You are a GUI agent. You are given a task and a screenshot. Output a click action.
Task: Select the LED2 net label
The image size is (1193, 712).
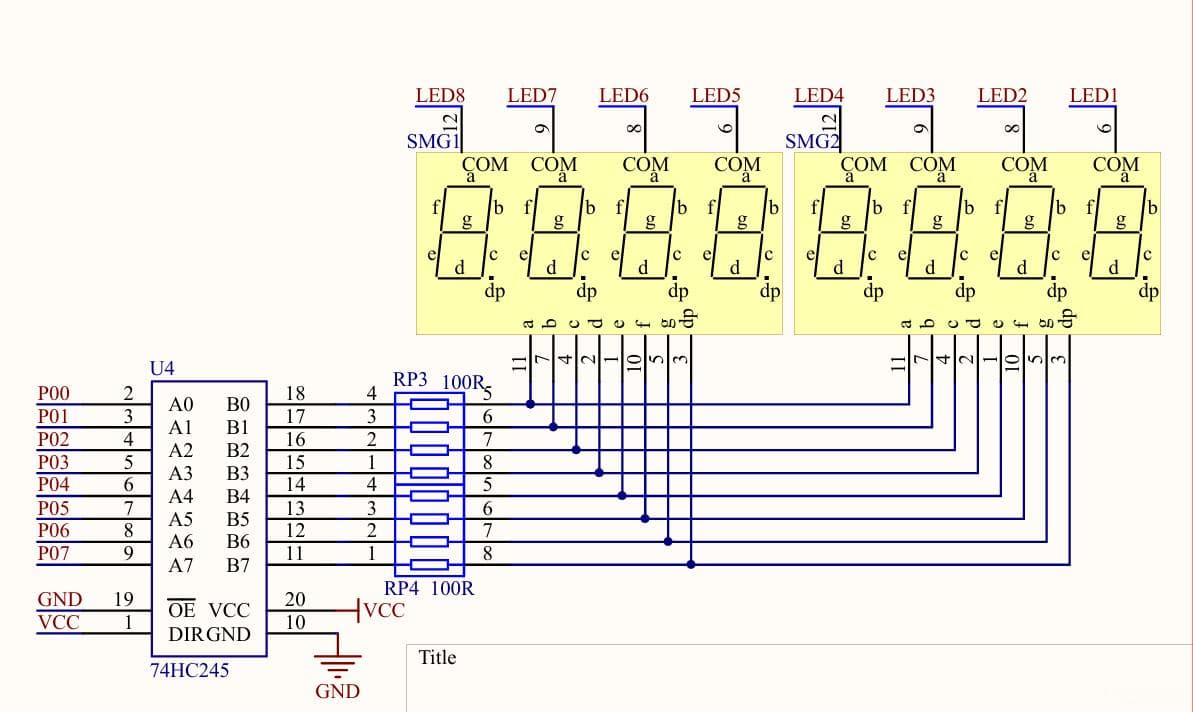[1002, 96]
